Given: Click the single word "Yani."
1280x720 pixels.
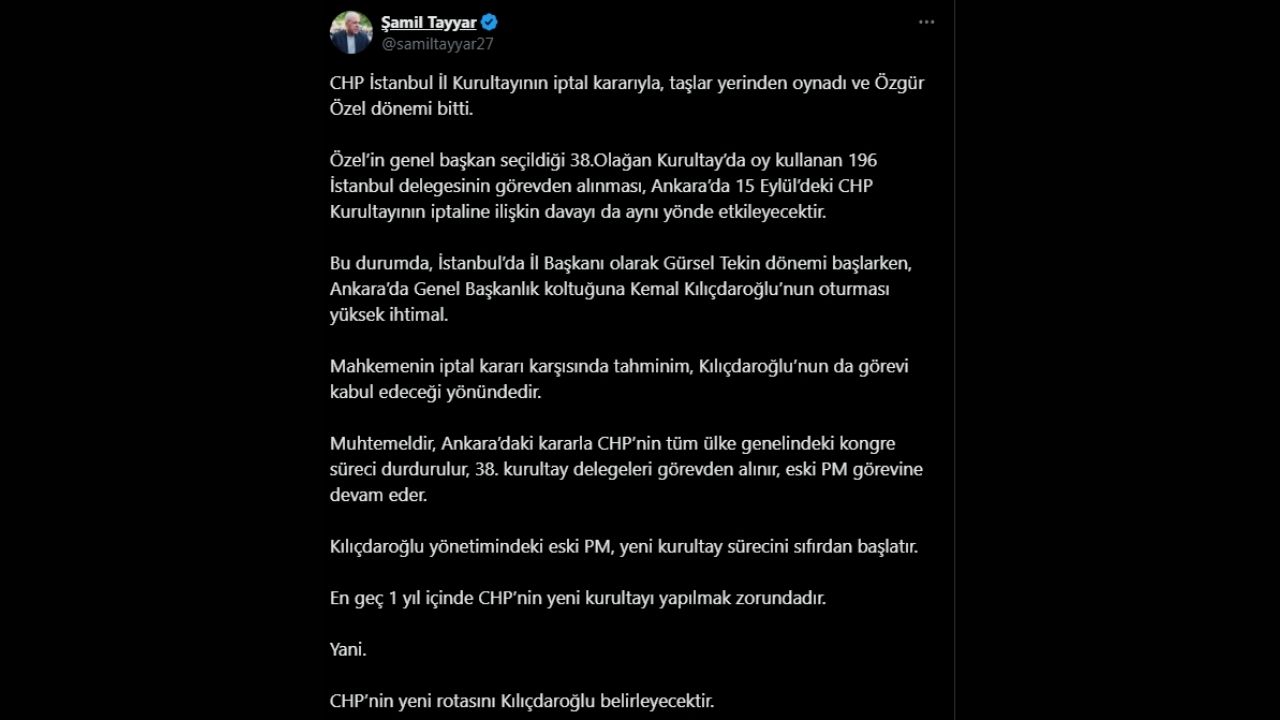Looking at the screenshot, I should click(x=348, y=650).
